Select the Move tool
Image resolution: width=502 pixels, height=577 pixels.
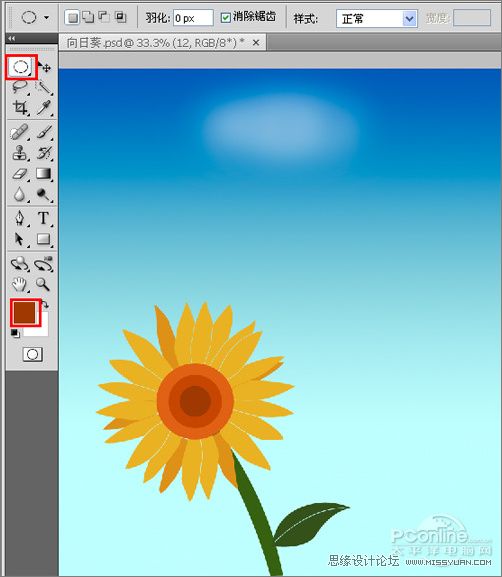(x=45, y=67)
